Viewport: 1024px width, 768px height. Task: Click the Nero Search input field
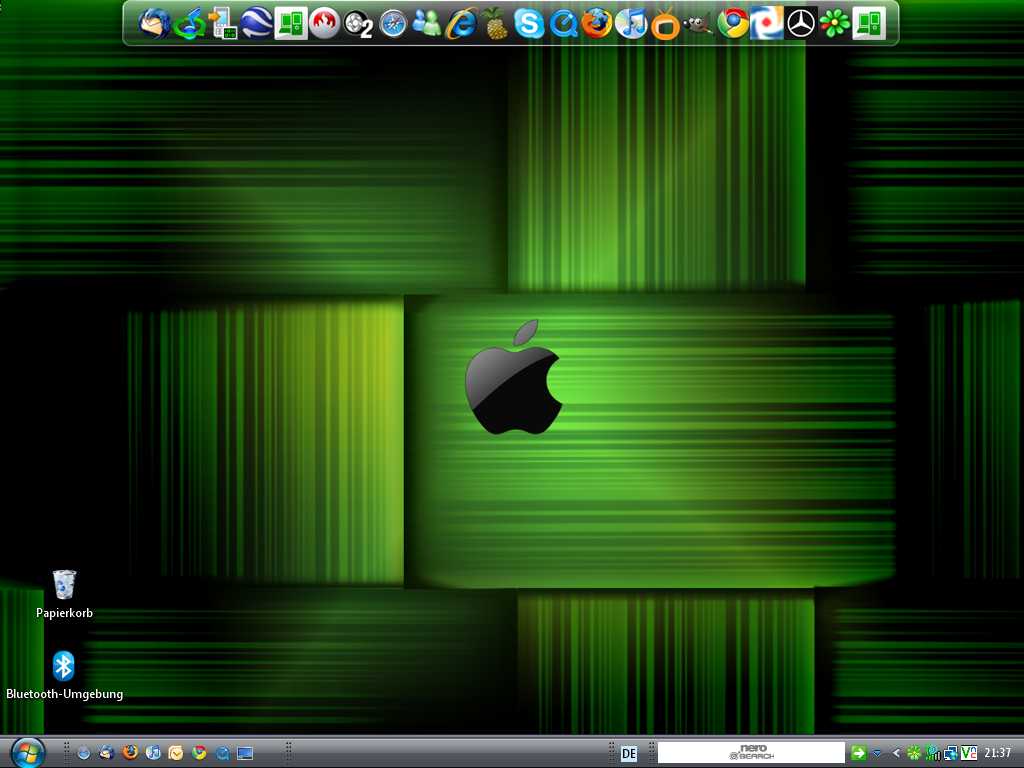(x=750, y=752)
